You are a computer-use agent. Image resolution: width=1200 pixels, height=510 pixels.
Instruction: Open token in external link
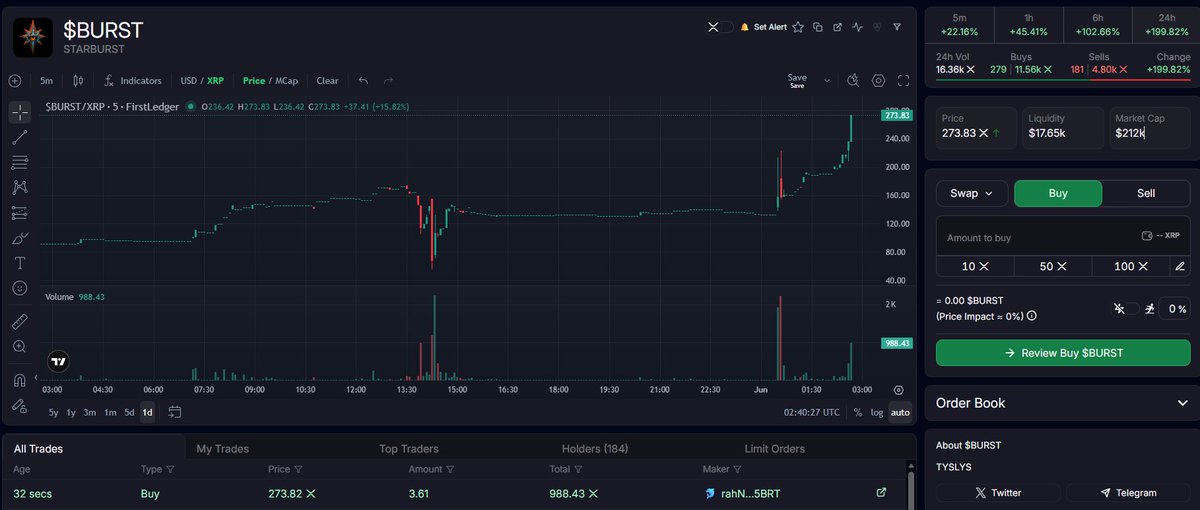pyautogui.click(x=837, y=27)
